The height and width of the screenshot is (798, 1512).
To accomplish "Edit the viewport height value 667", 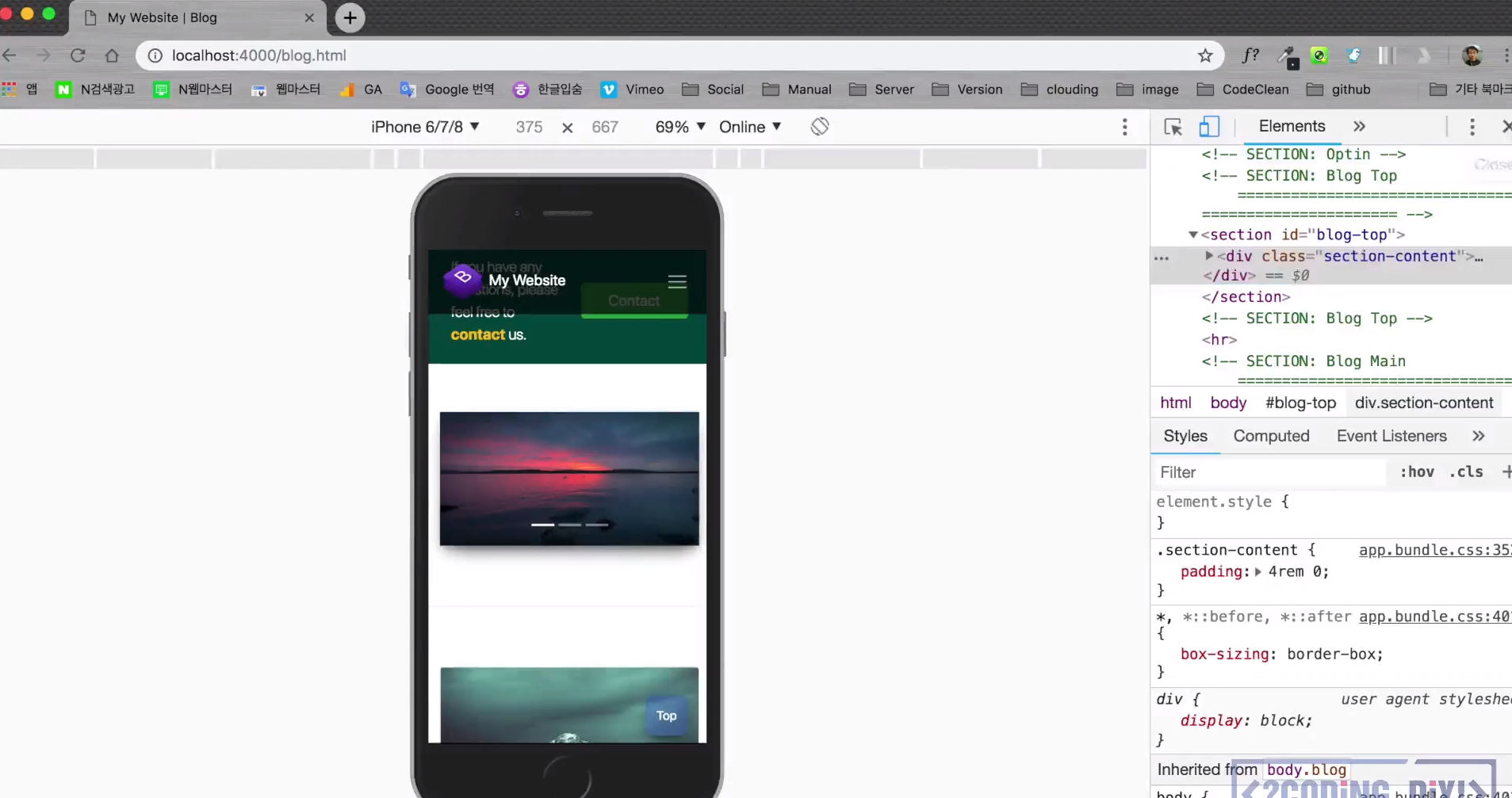I will click(605, 127).
